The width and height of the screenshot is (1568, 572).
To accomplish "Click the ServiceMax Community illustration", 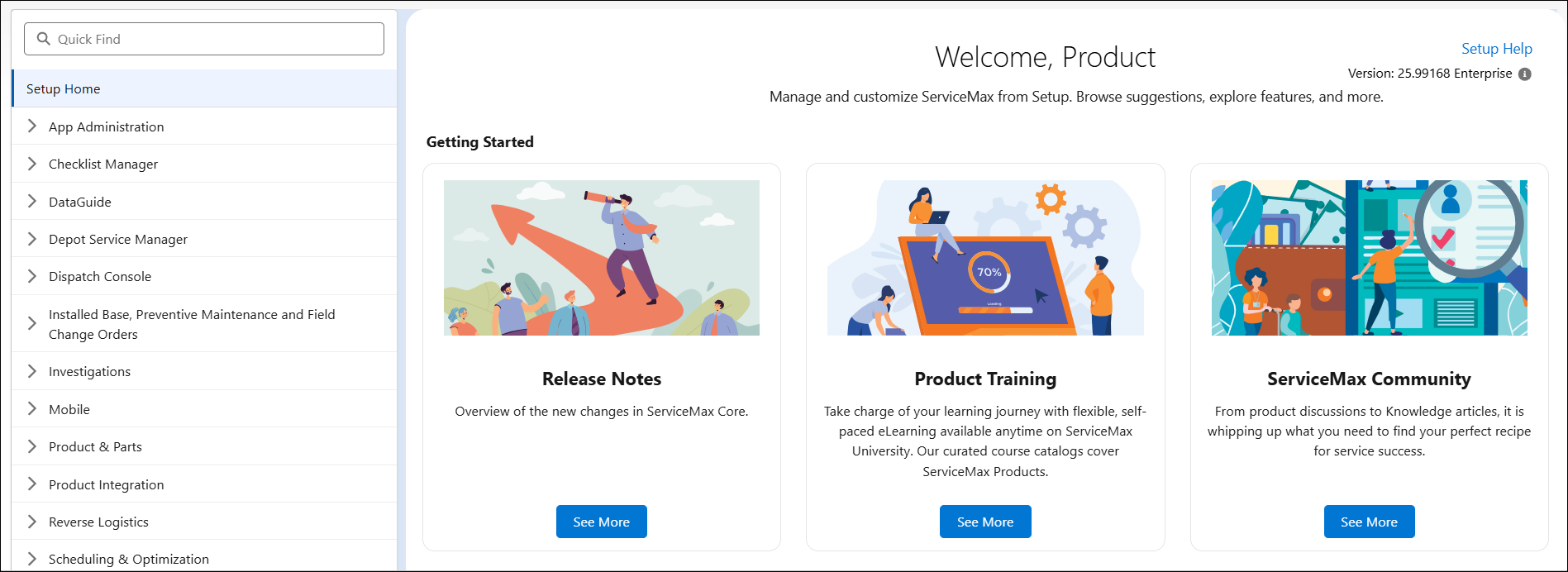I will tap(1369, 258).
